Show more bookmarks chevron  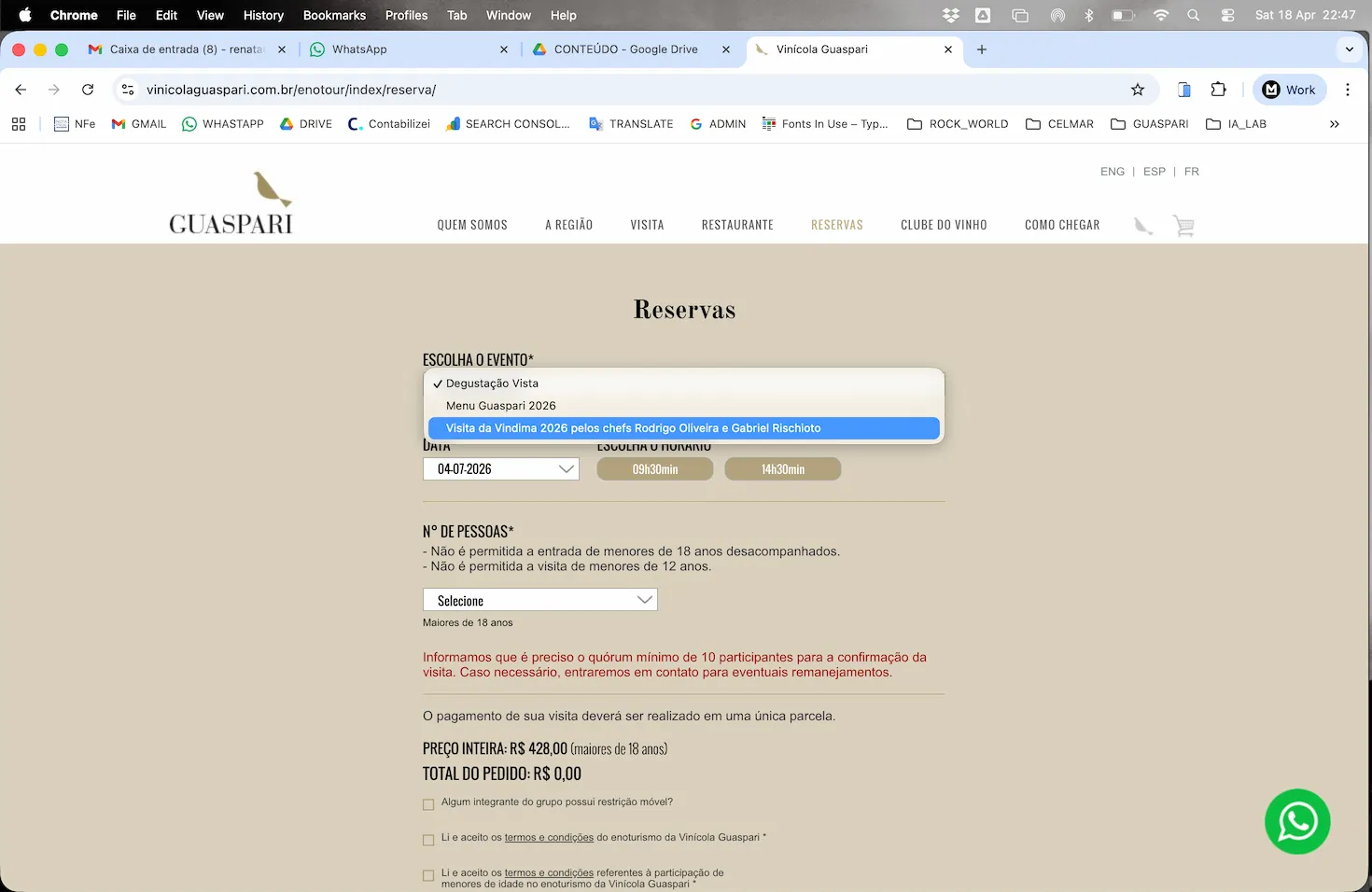pyautogui.click(x=1335, y=124)
